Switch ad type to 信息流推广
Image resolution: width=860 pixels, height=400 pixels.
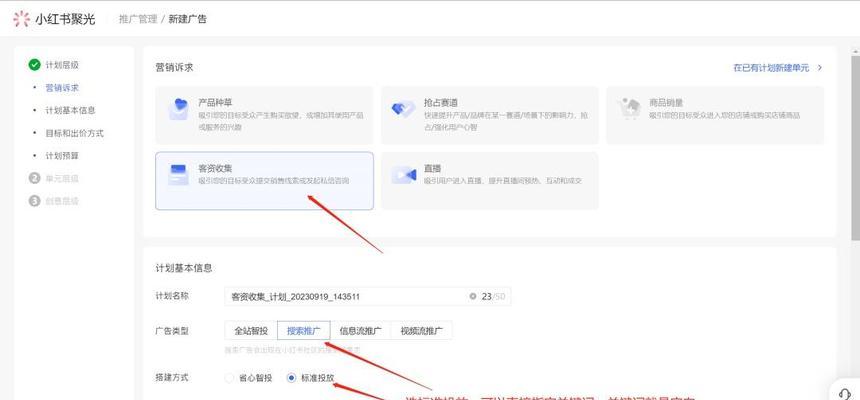coord(360,331)
